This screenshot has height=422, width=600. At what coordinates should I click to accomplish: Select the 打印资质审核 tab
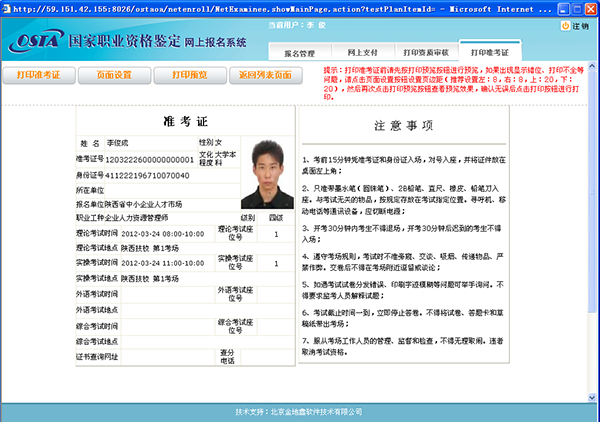(x=426, y=52)
